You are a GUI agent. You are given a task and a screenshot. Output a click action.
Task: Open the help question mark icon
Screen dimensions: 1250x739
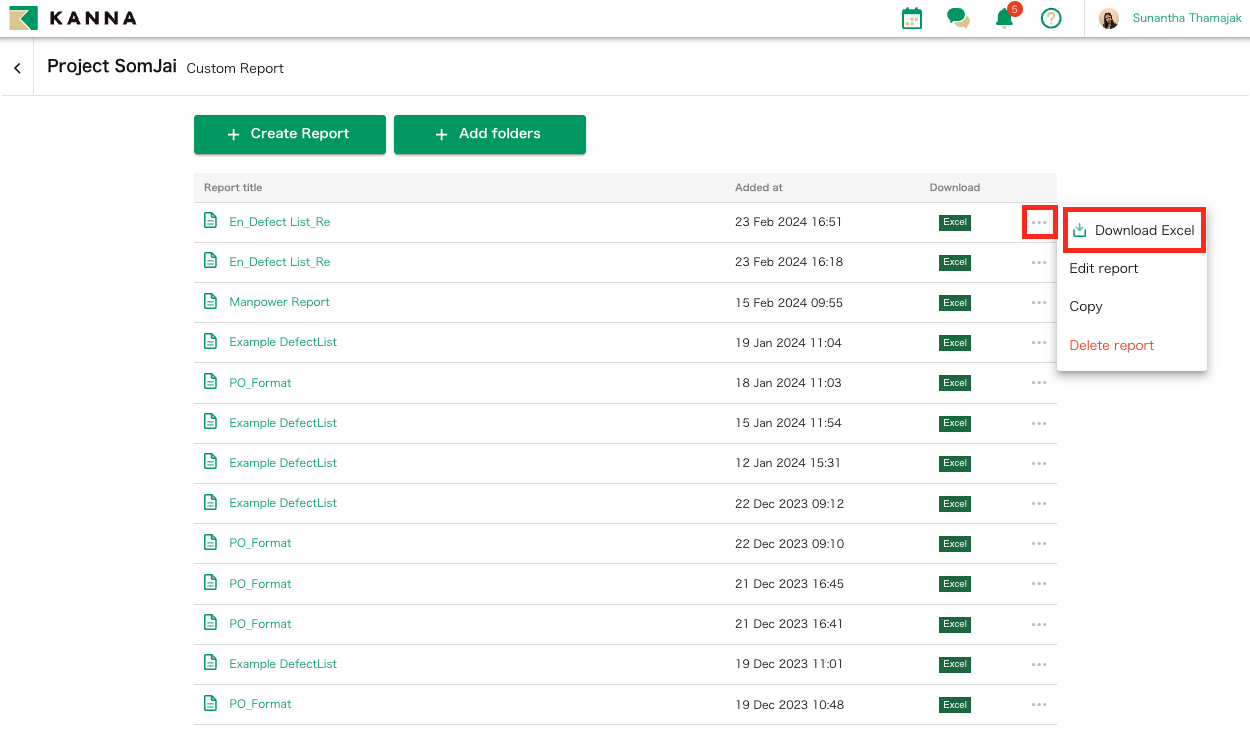pyautogui.click(x=1051, y=17)
